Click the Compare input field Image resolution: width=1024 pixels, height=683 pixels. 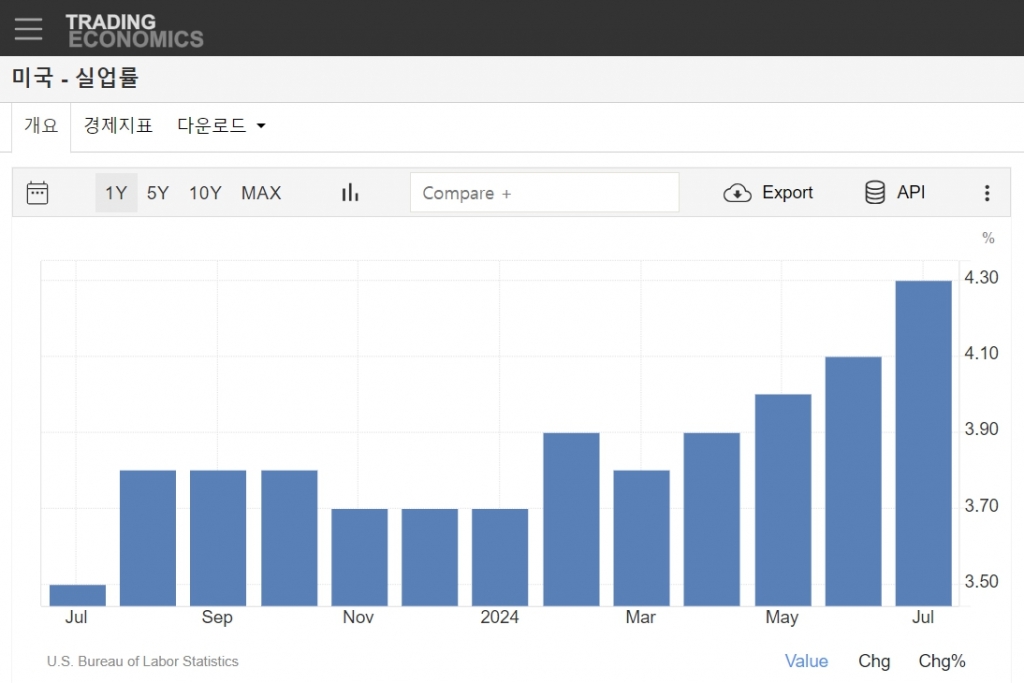(544, 193)
